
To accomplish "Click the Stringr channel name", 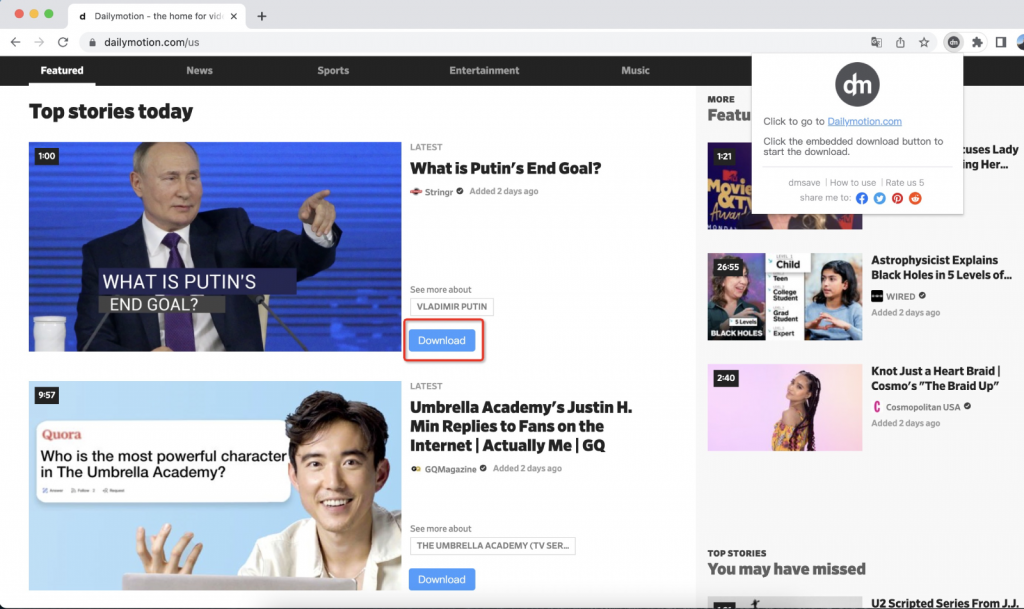I will pyautogui.click(x=439, y=192).
